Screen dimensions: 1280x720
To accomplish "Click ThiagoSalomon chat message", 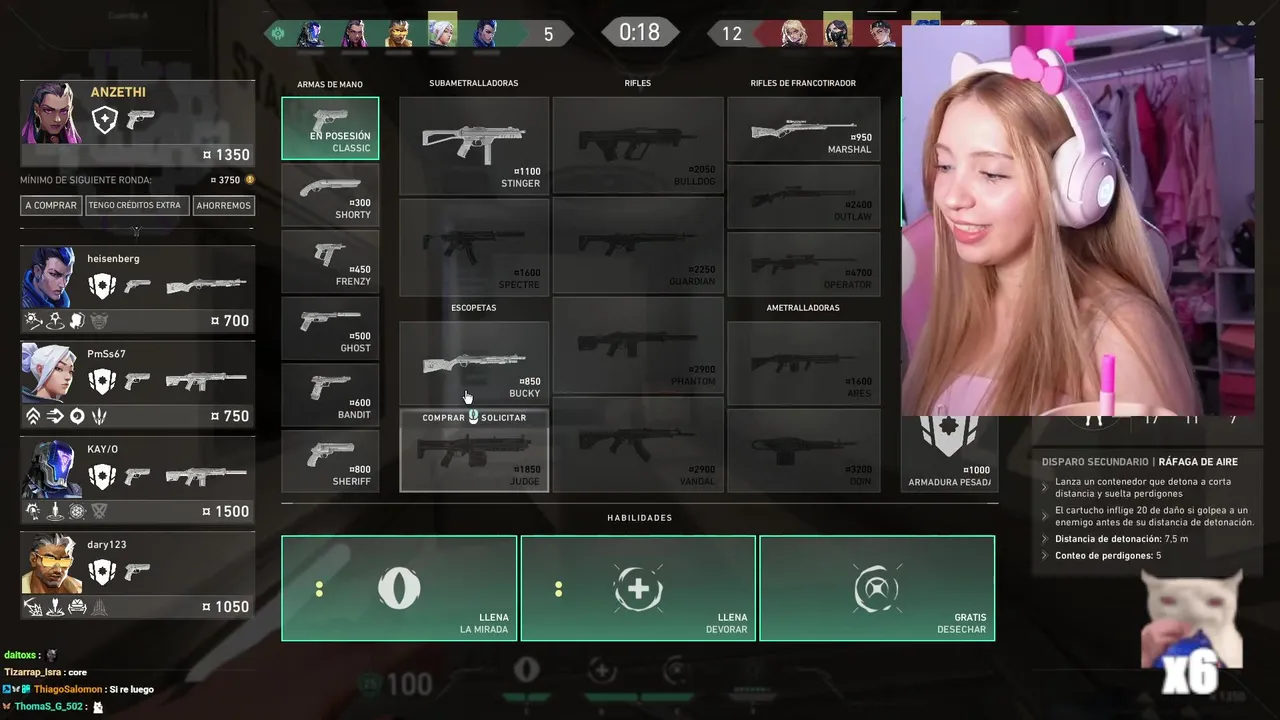I will point(78,689).
